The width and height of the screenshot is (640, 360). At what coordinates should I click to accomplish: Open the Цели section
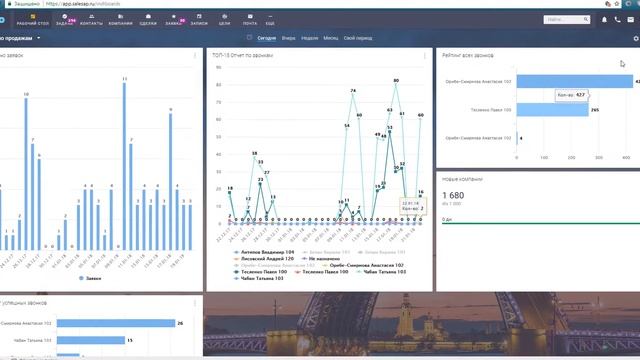224,20
